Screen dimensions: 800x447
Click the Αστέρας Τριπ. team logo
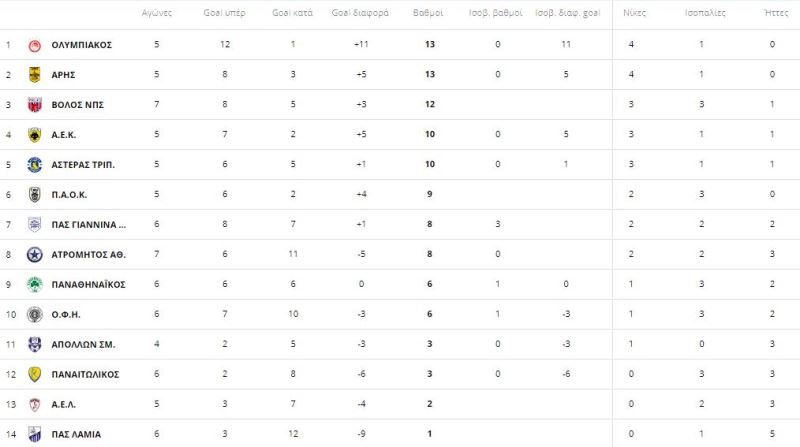coord(34,165)
